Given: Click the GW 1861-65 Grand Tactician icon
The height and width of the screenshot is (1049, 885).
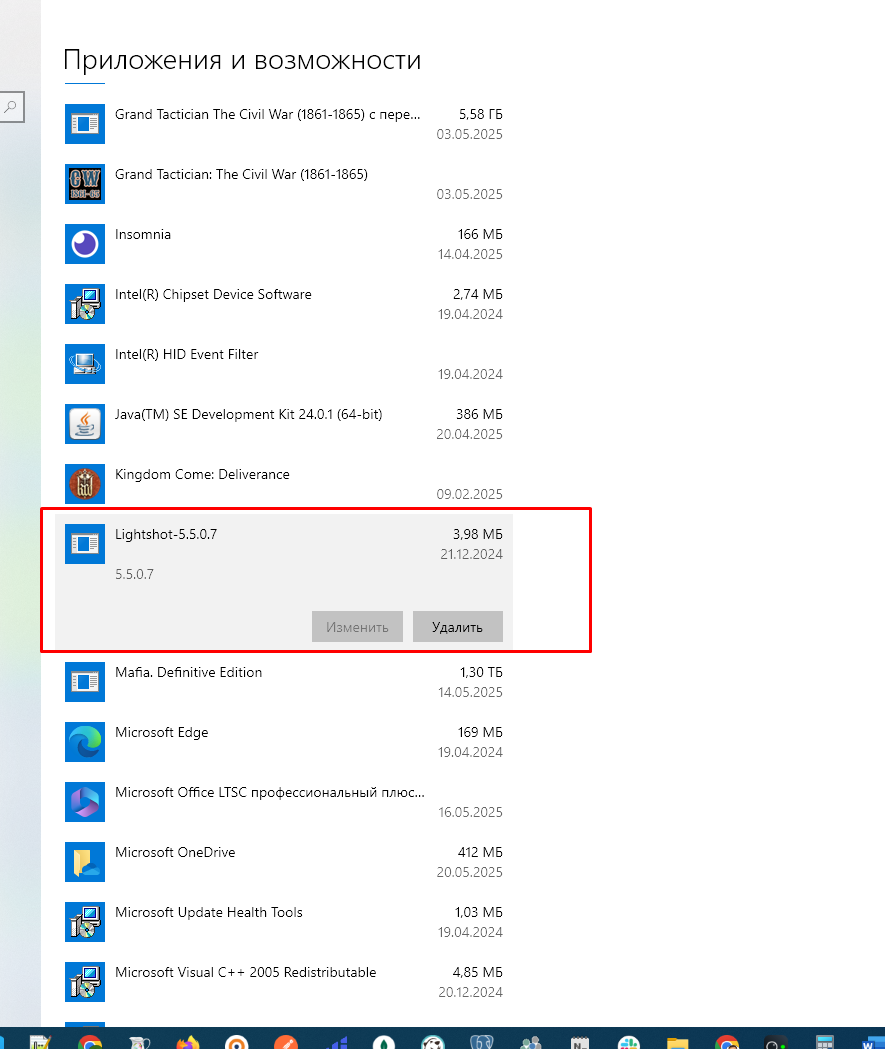Looking at the screenshot, I should click(85, 184).
